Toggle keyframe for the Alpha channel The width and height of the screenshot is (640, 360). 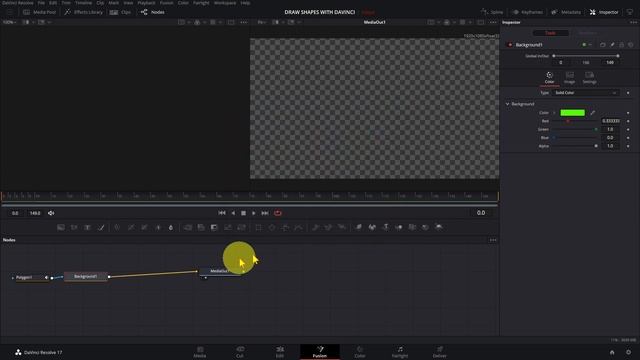coord(628,146)
